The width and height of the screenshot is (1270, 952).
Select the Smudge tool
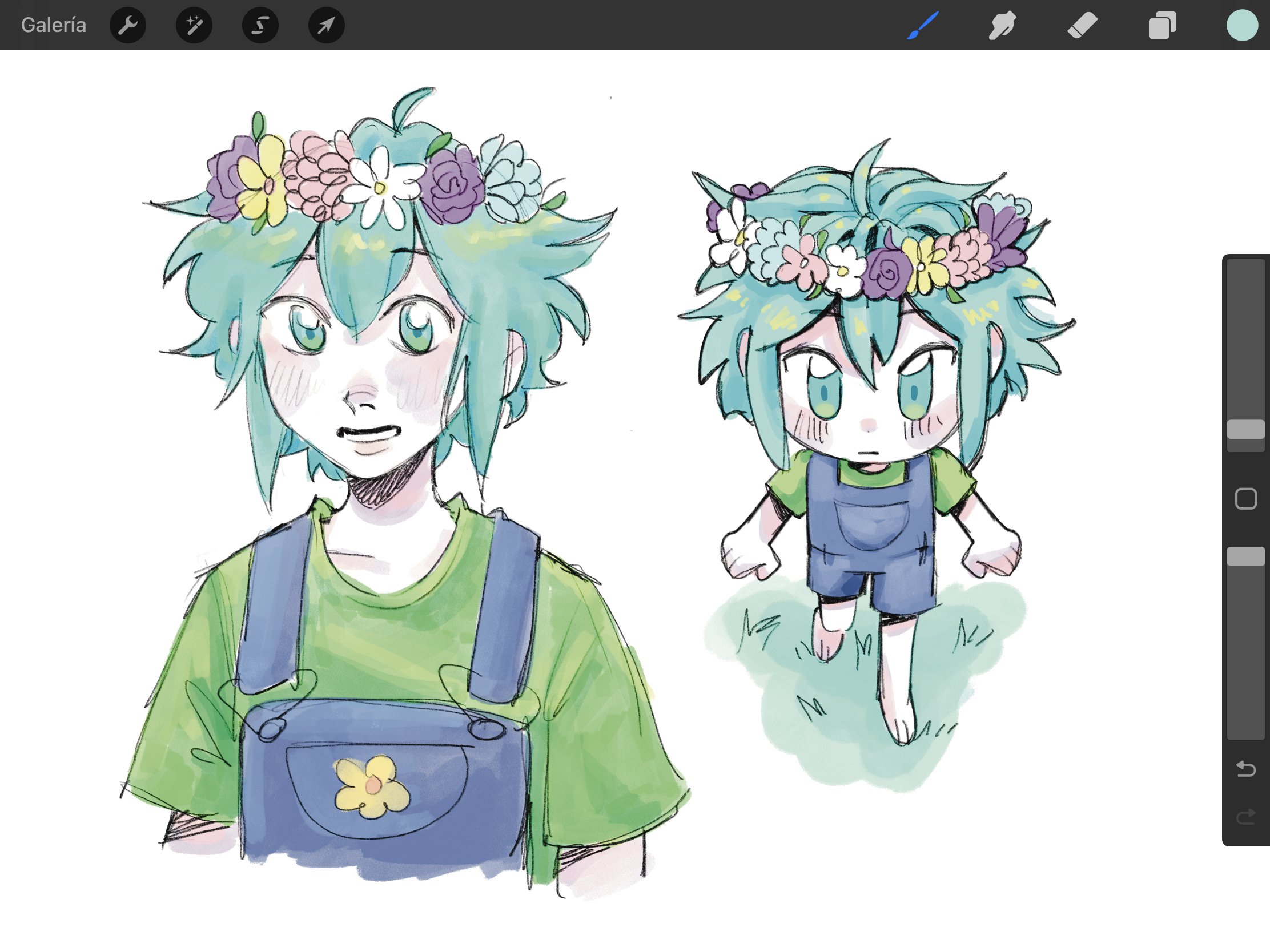pyautogui.click(x=1002, y=25)
